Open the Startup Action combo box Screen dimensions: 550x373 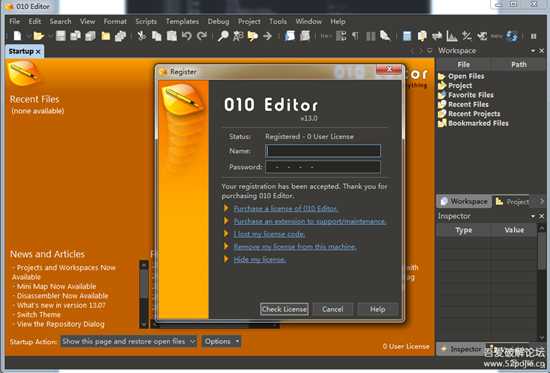pyautogui.click(x=128, y=341)
